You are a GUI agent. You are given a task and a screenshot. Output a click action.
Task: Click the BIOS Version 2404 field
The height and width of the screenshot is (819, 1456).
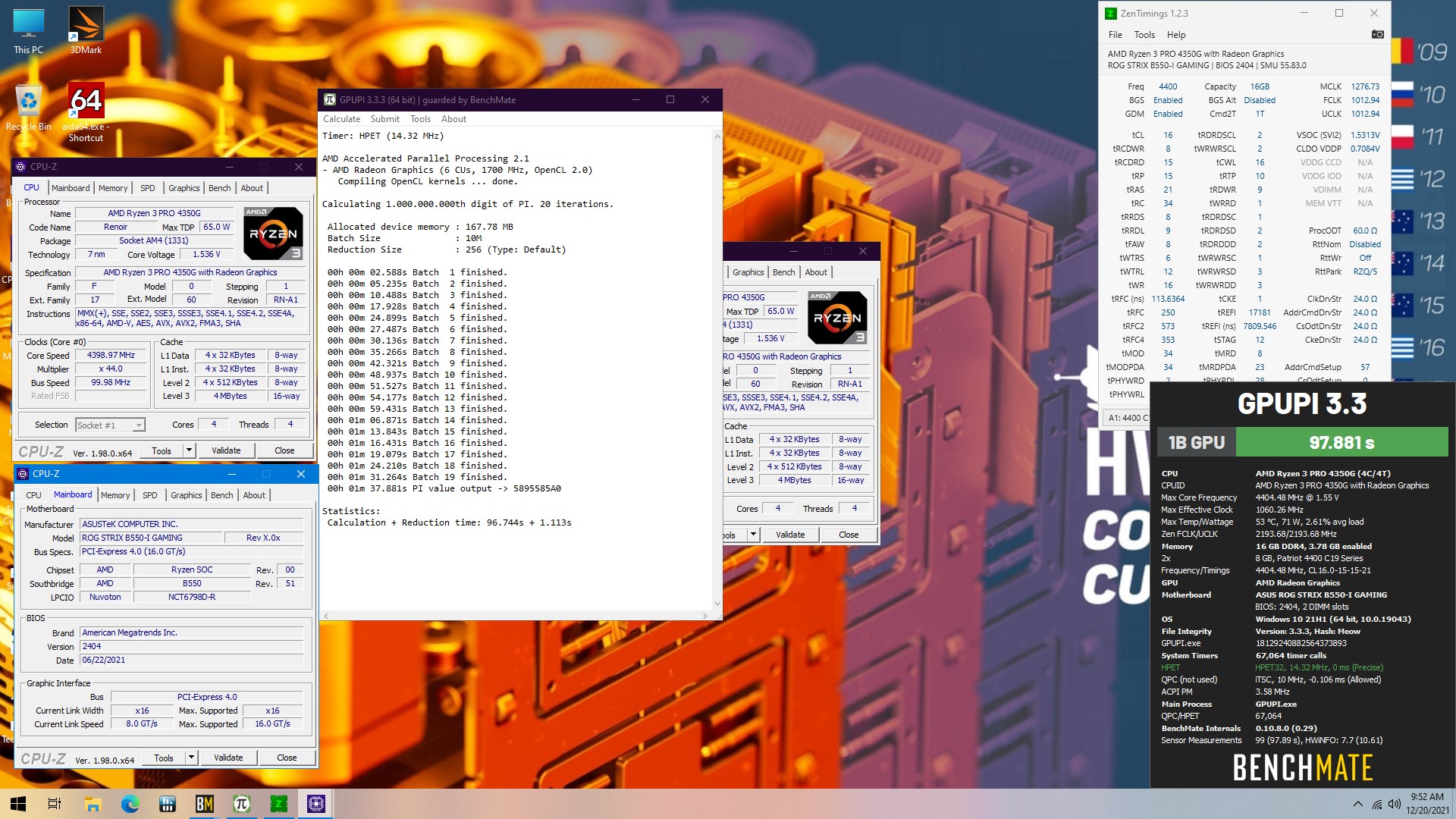pyautogui.click(x=192, y=646)
